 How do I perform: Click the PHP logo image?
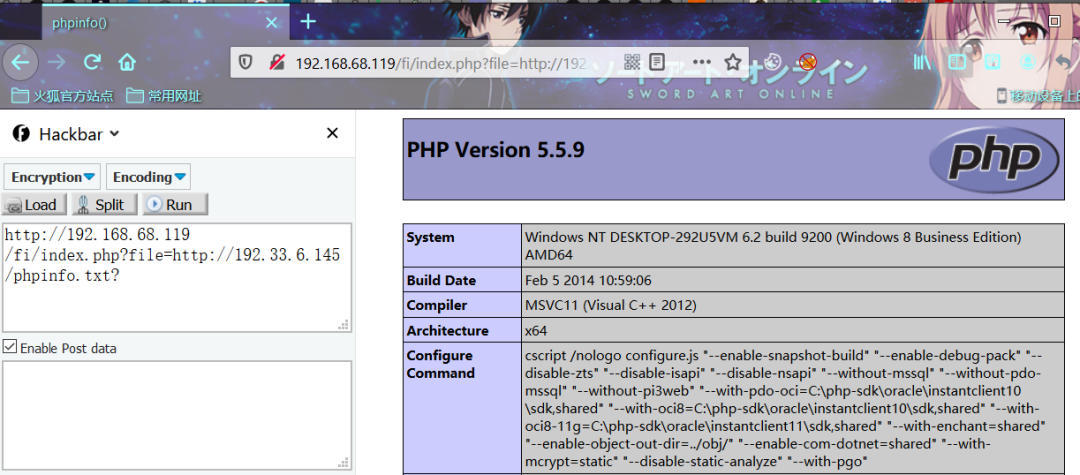pos(995,160)
